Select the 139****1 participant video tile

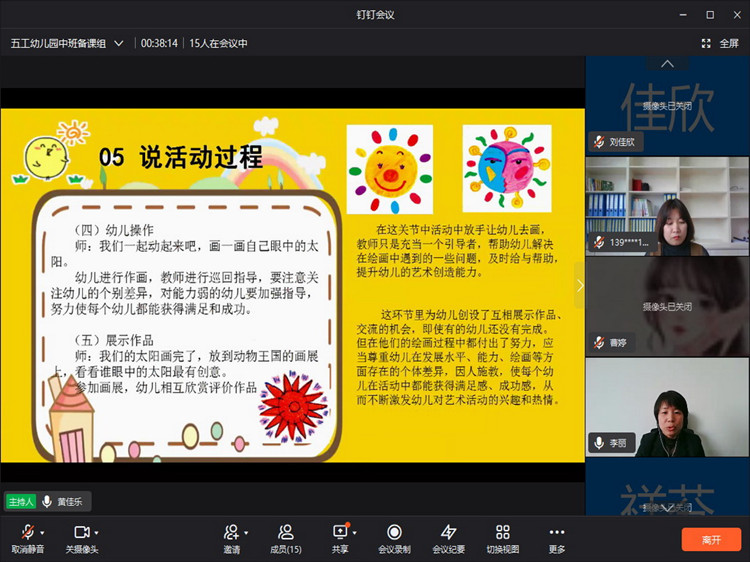pos(667,206)
